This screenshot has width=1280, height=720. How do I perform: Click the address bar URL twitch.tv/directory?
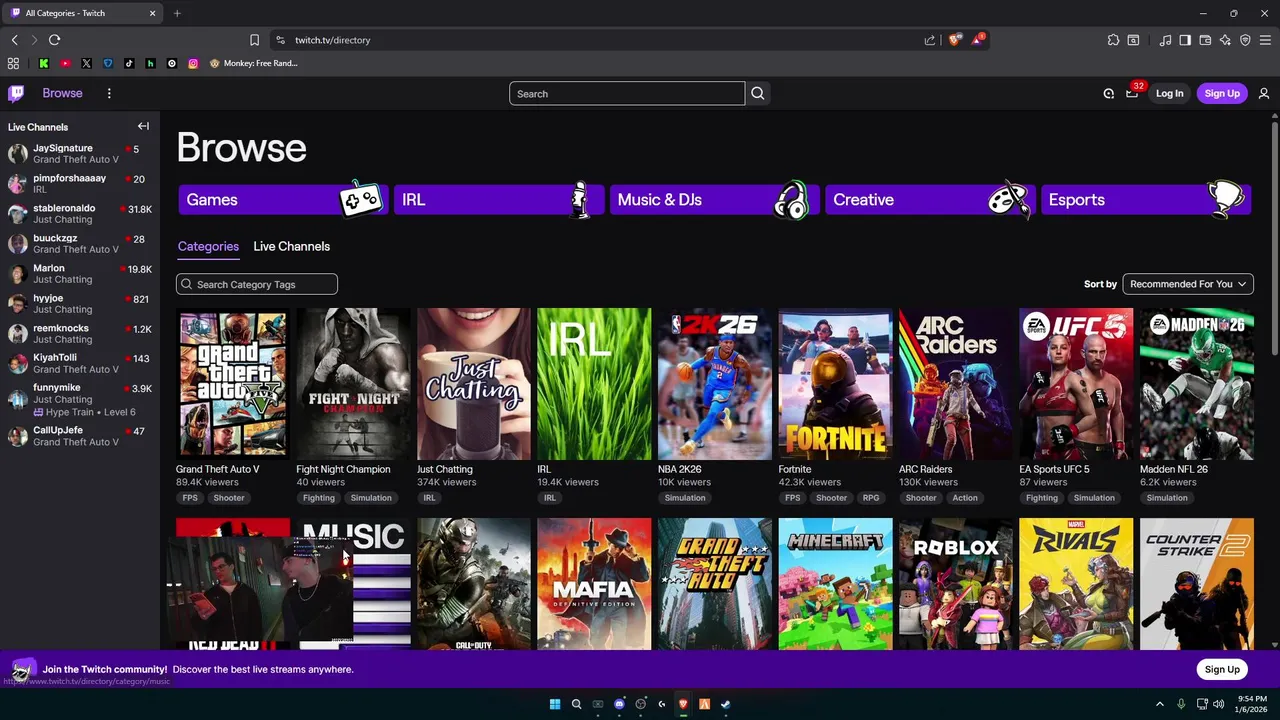[332, 40]
